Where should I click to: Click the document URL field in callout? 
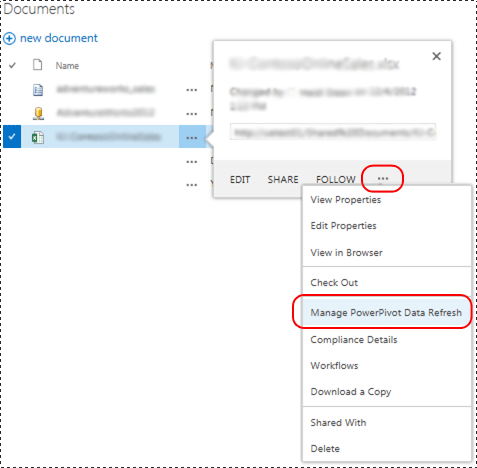point(333,132)
